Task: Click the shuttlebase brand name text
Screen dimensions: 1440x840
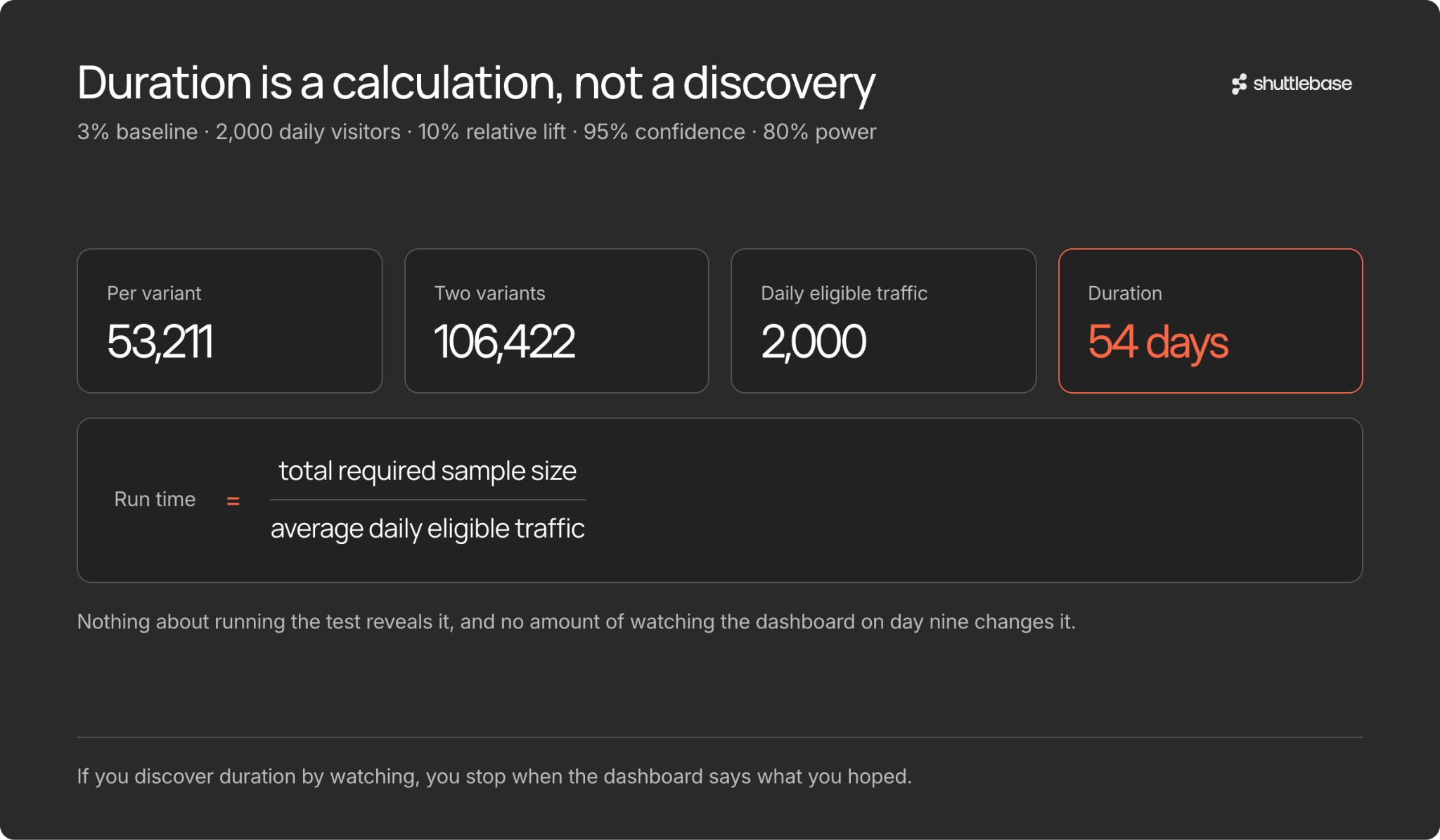Action: click(x=1302, y=84)
